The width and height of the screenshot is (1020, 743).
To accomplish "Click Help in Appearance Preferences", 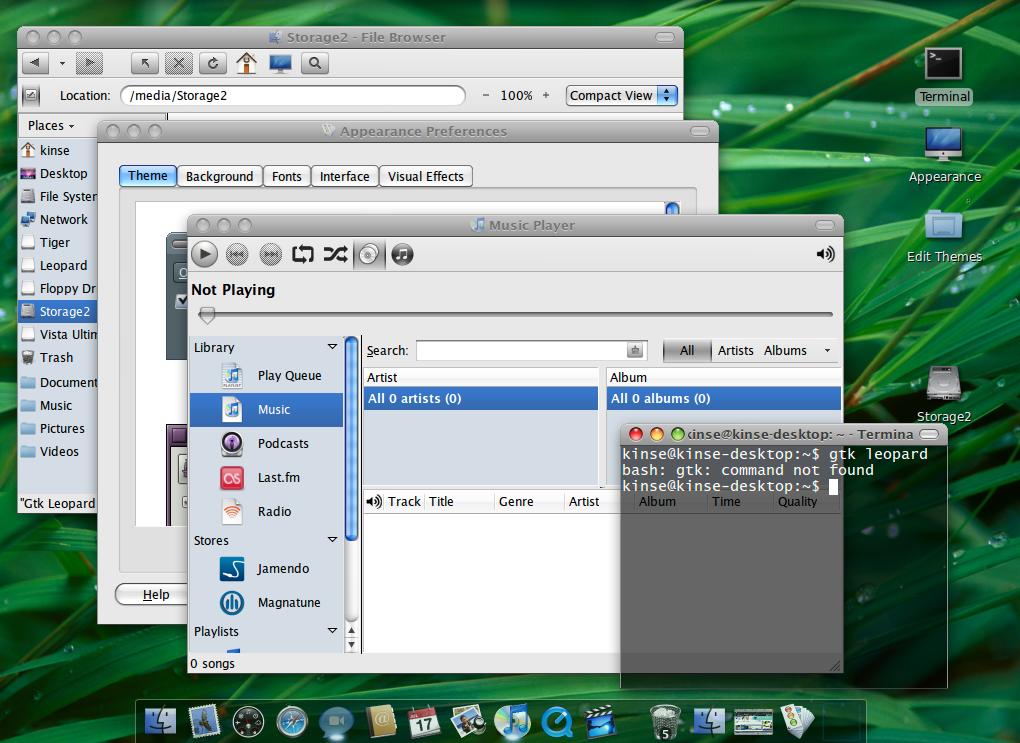I will click(151, 595).
